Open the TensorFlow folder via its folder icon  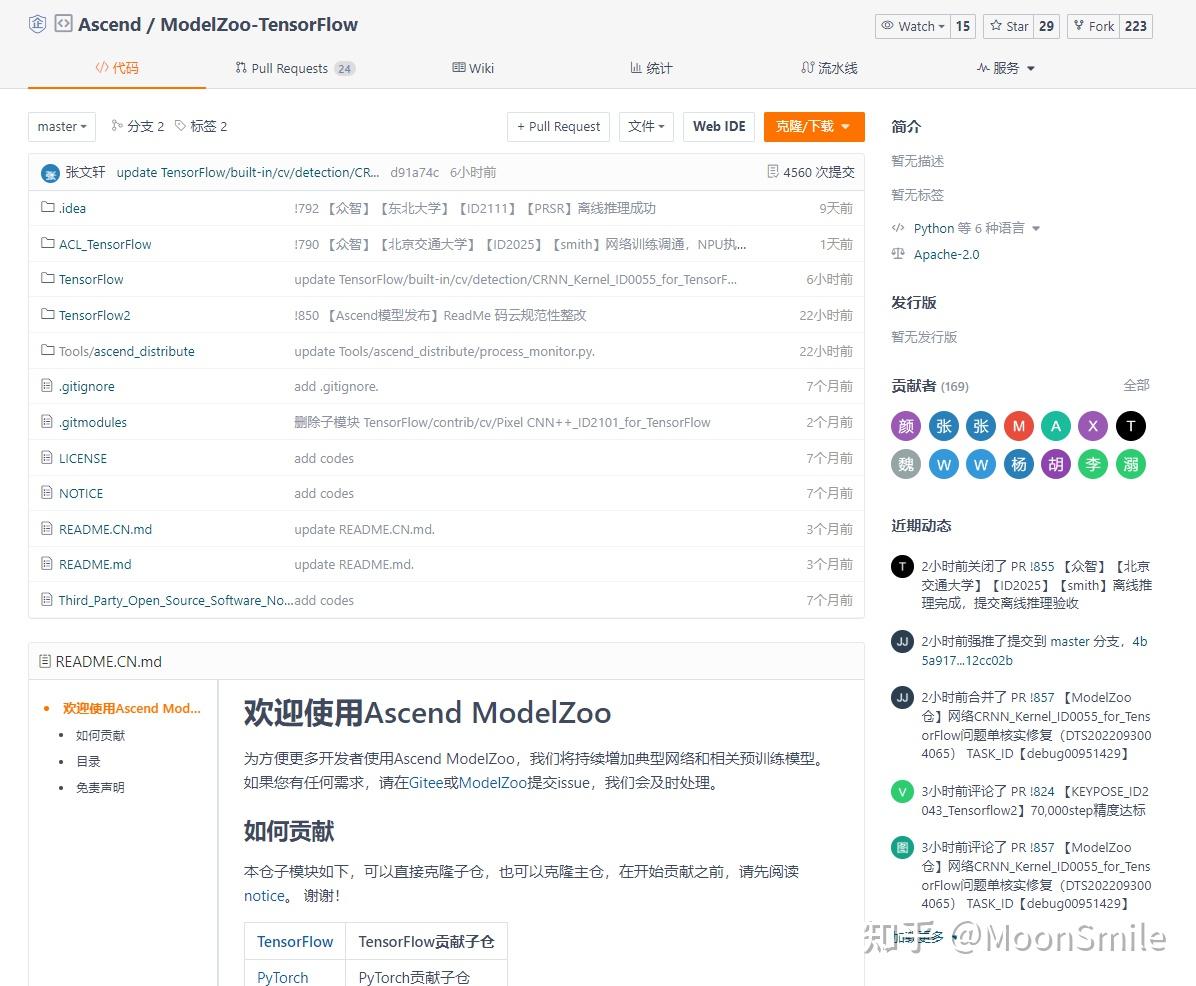(x=47, y=279)
